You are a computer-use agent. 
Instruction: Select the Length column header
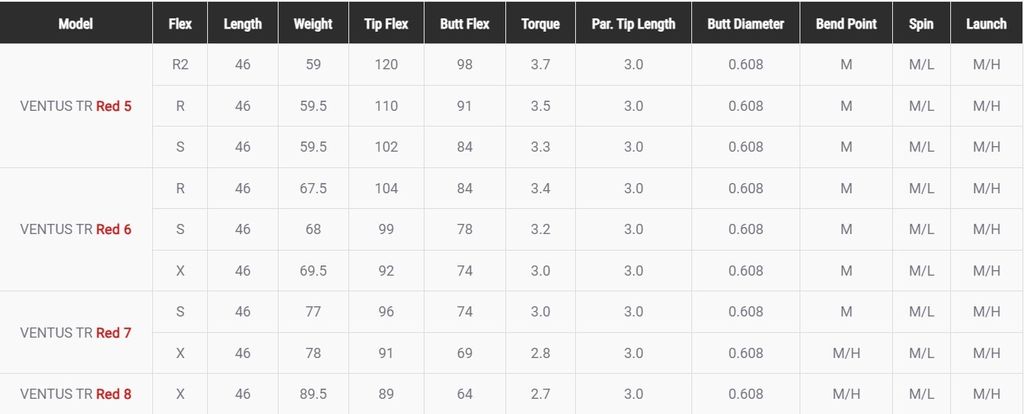(242, 24)
